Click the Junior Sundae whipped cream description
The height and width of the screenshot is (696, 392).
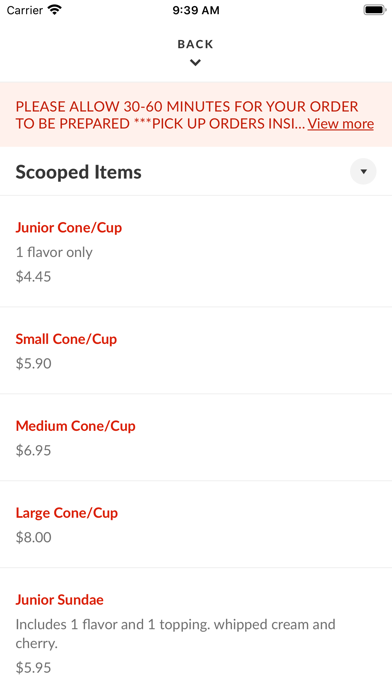(x=175, y=634)
